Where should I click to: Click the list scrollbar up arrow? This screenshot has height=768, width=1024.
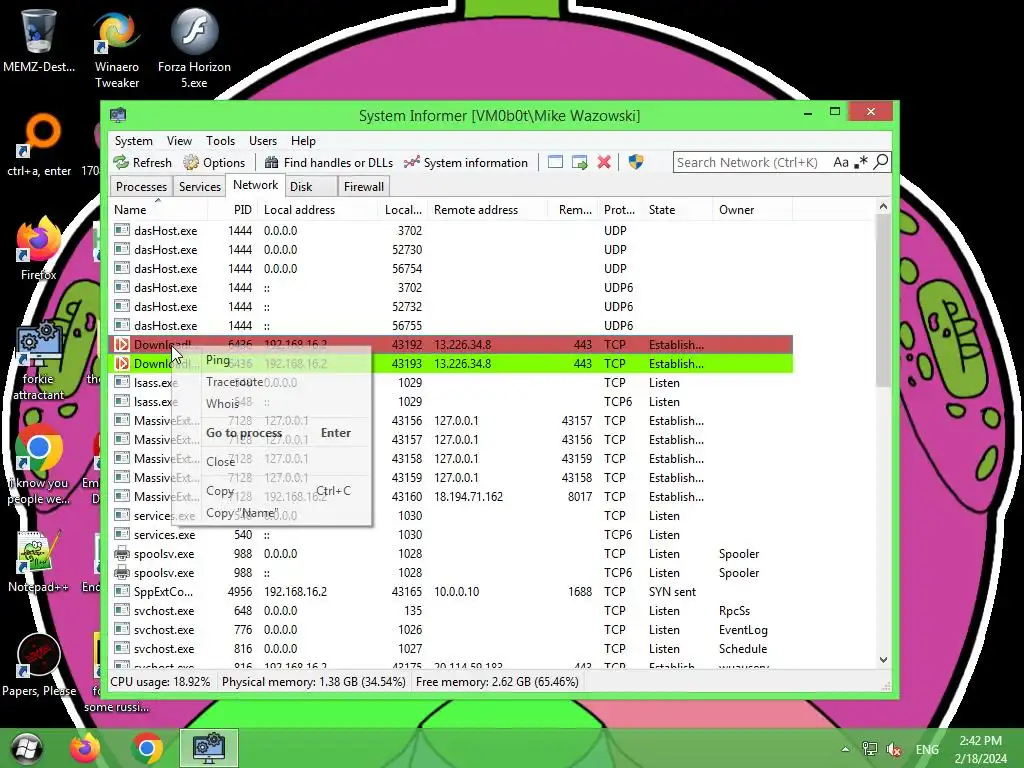883,206
